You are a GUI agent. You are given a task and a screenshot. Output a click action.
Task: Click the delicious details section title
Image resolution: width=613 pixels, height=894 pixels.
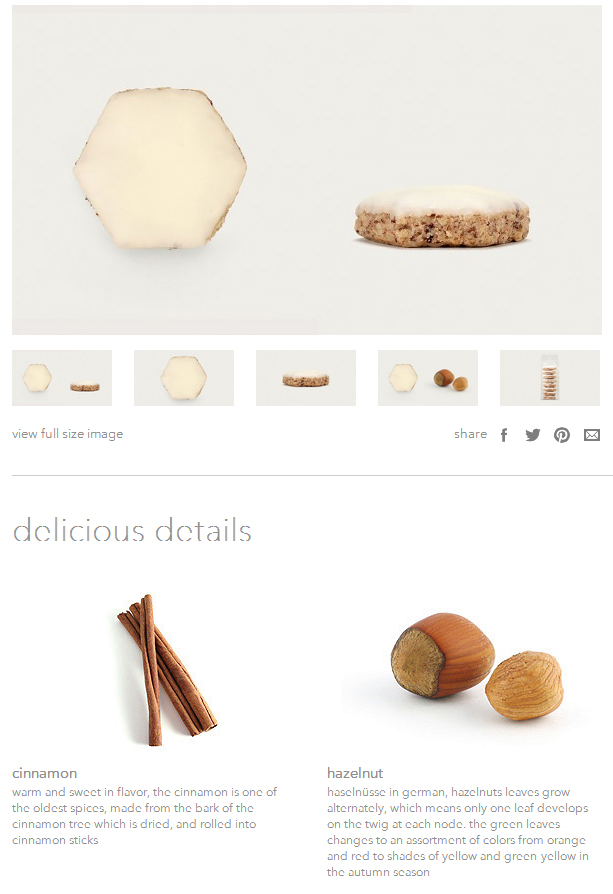click(x=132, y=530)
